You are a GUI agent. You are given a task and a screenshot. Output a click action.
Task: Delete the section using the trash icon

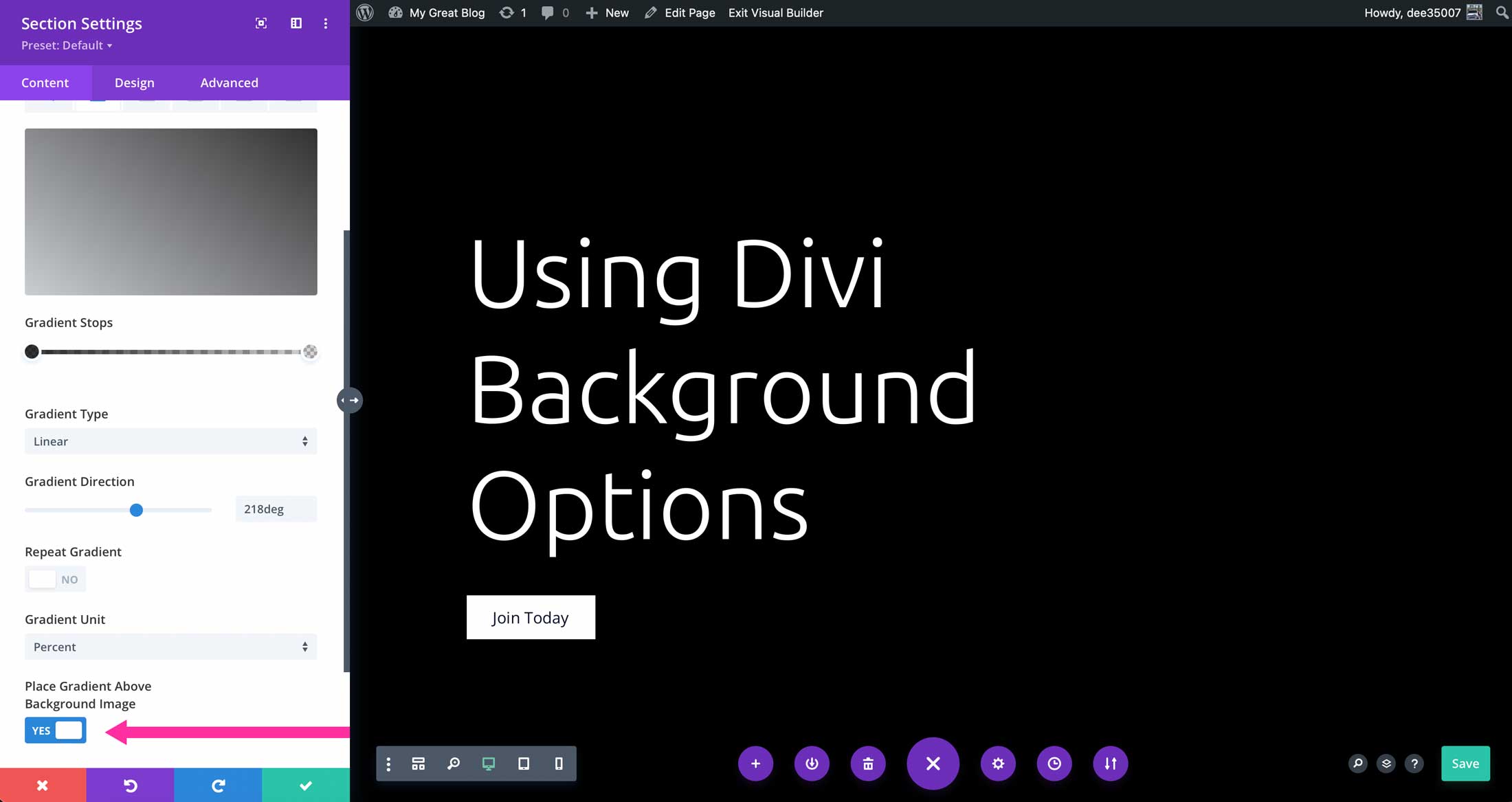(x=868, y=764)
